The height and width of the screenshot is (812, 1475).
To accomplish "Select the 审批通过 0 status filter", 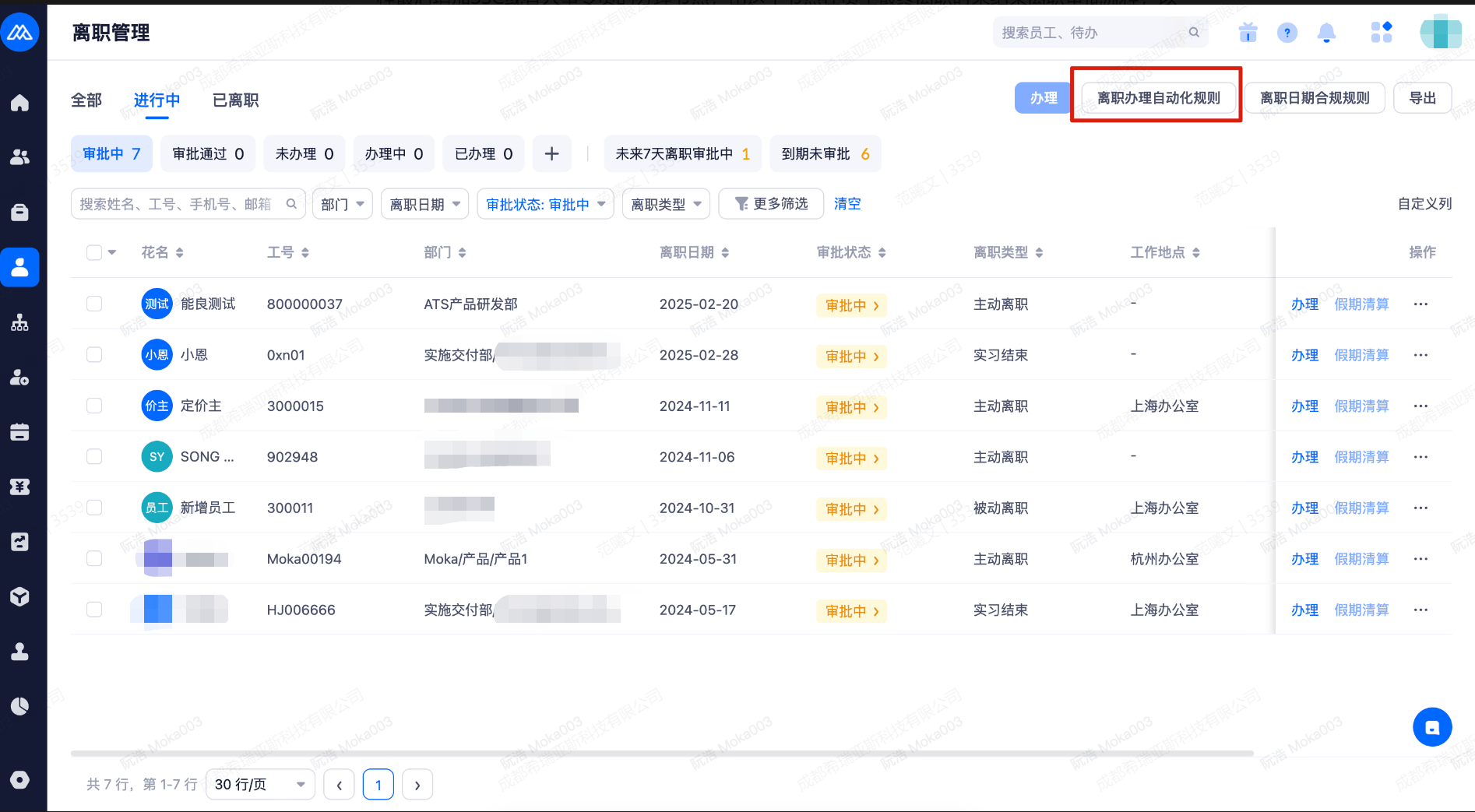I will (208, 154).
